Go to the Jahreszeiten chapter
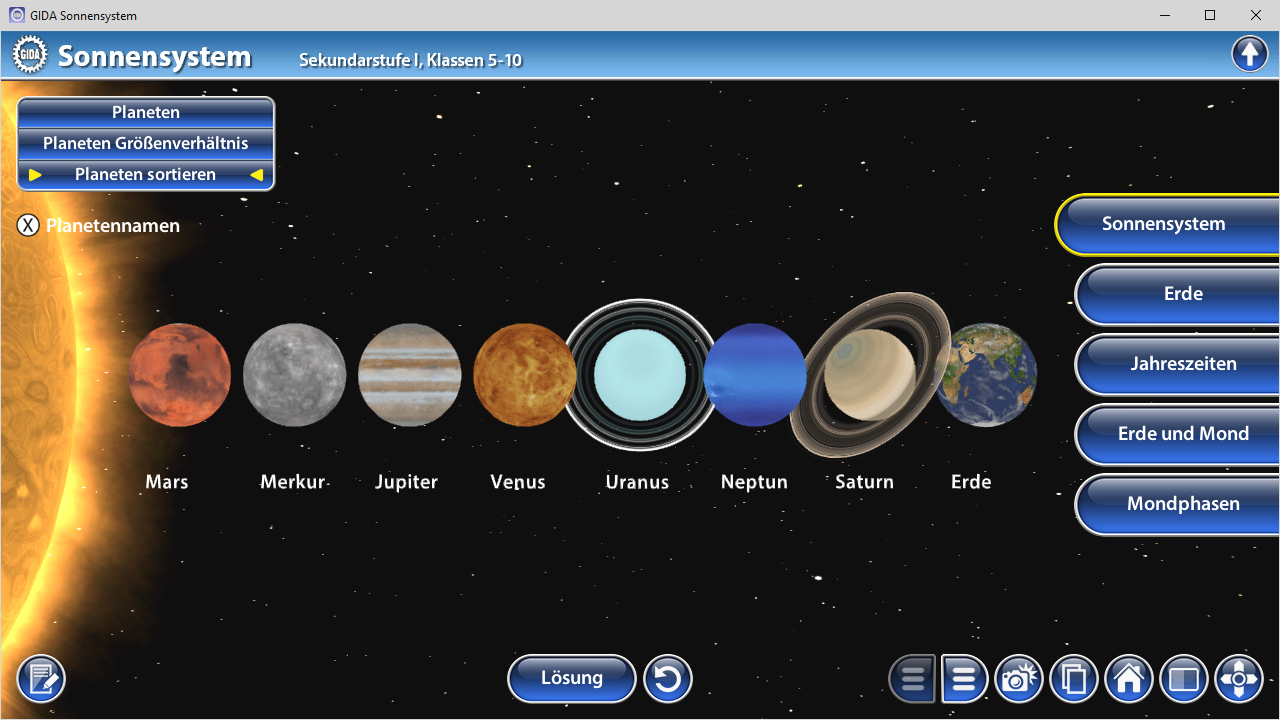Image resolution: width=1280 pixels, height=720 pixels. point(1182,364)
